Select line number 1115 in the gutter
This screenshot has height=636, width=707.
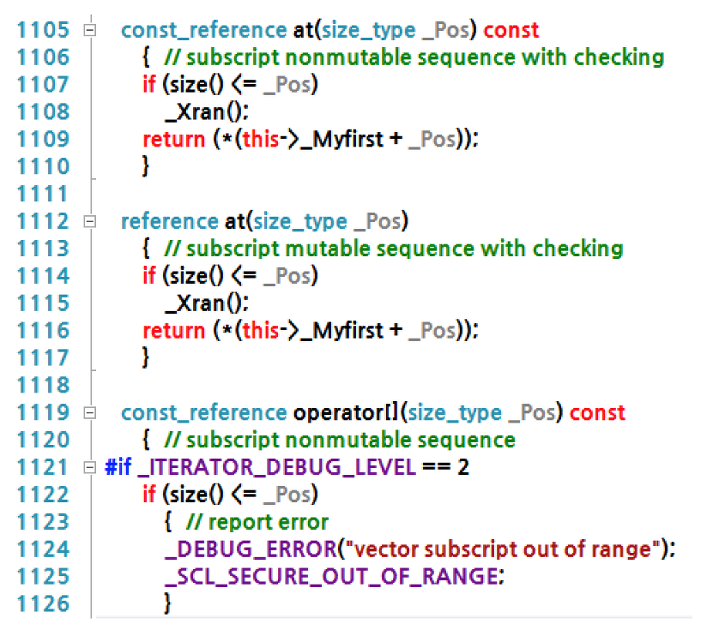coord(43,303)
